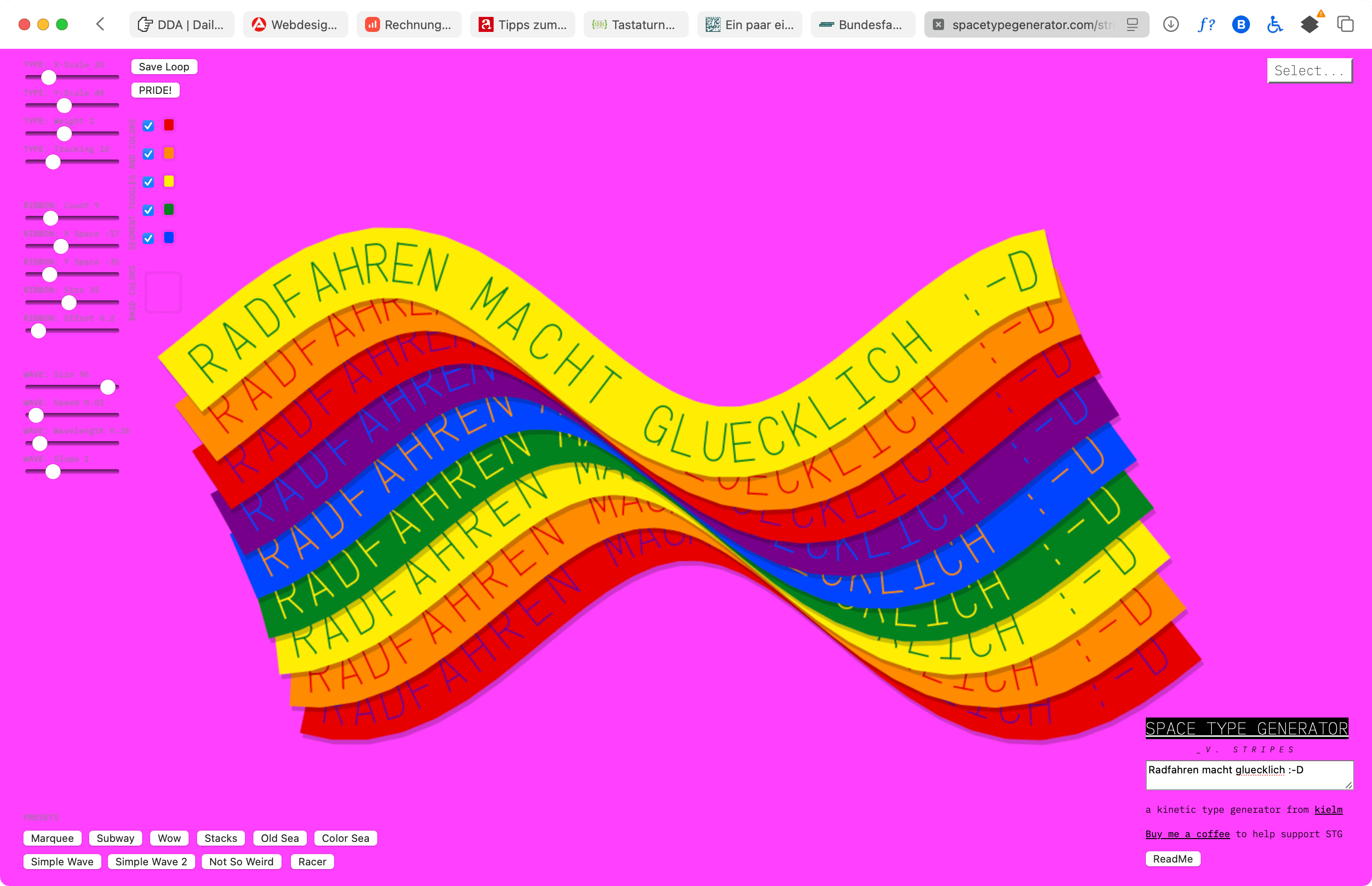Open the green segment color picker
Viewport: 1372px width, 886px height.
click(x=168, y=209)
